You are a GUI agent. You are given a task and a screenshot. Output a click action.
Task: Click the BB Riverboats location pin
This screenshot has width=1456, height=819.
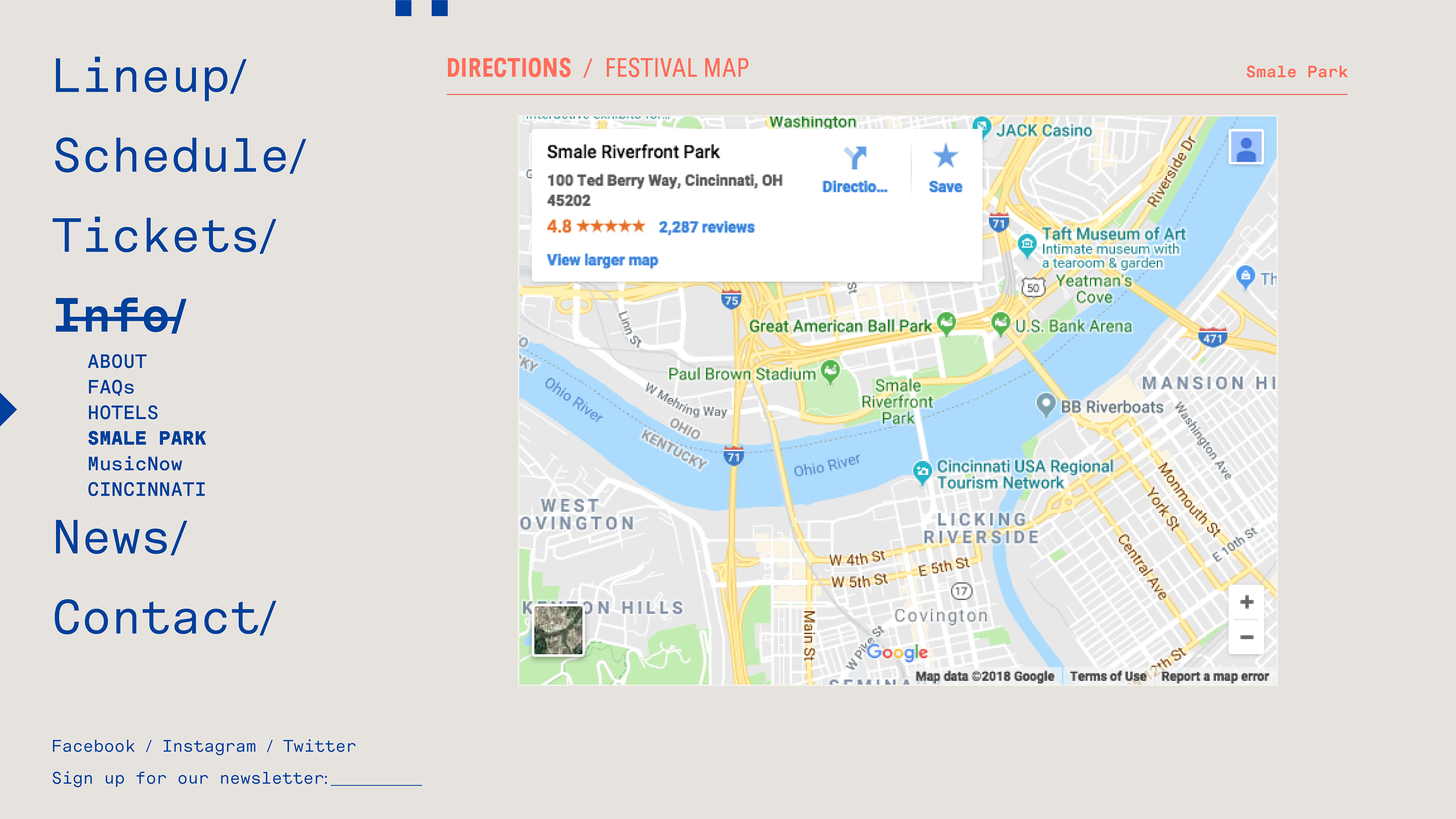click(1046, 404)
